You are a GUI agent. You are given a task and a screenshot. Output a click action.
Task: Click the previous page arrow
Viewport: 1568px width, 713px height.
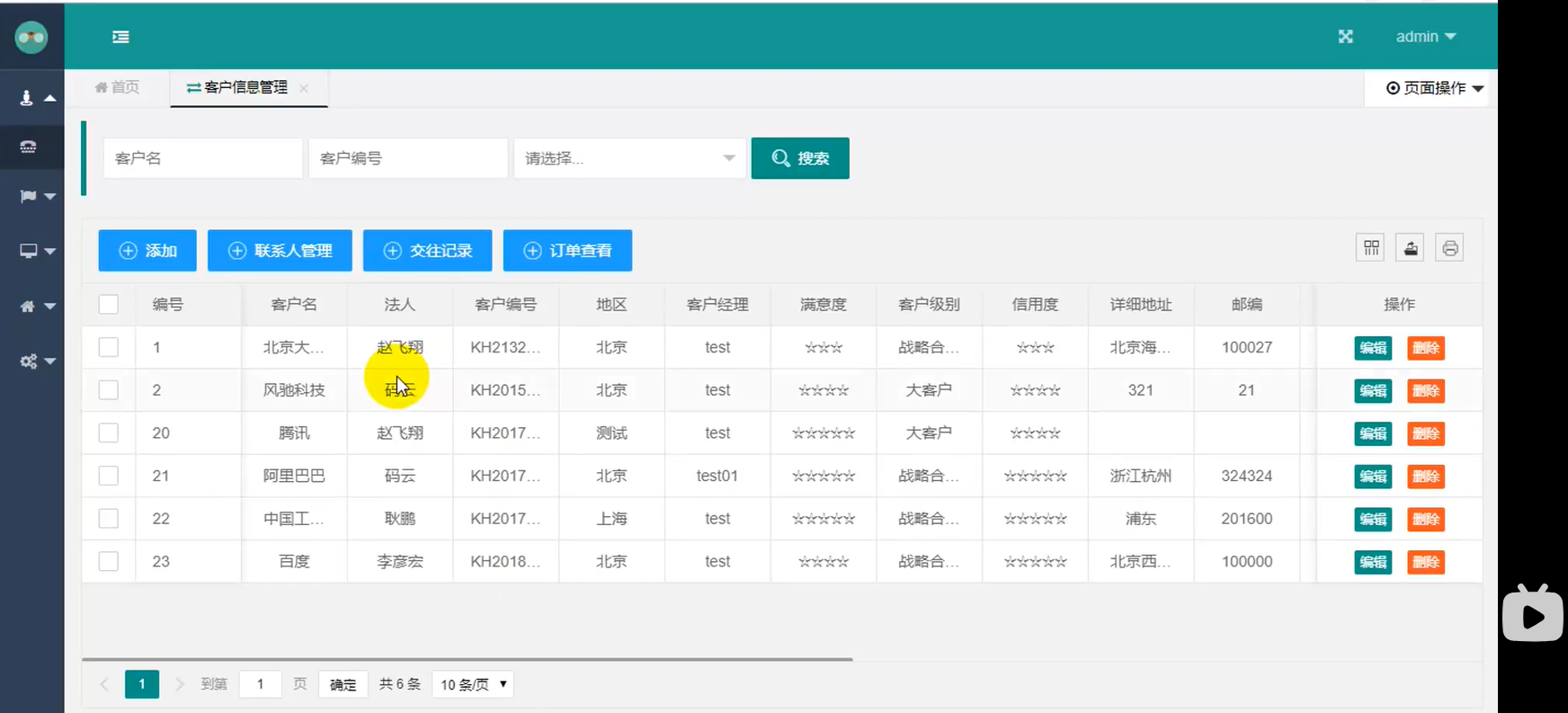pyautogui.click(x=104, y=684)
